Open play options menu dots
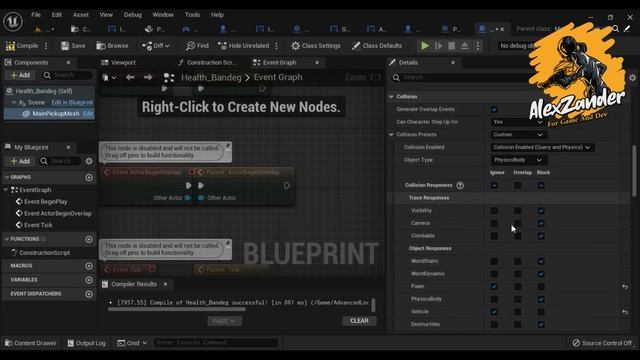Image resolution: width=640 pixels, height=360 pixels. pos(478,46)
